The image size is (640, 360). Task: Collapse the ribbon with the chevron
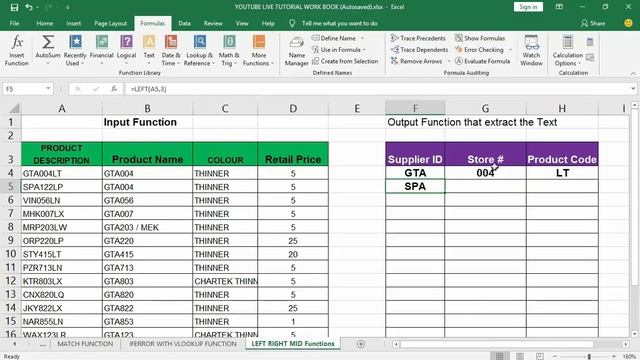click(633, 73)
